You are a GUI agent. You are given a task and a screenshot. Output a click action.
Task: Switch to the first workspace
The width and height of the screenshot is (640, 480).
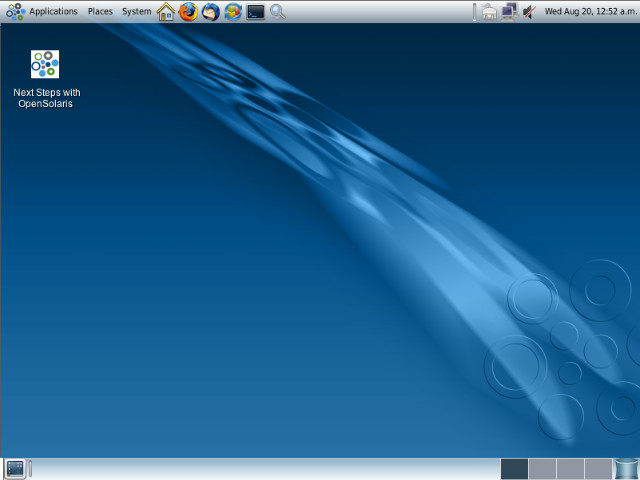514,469
